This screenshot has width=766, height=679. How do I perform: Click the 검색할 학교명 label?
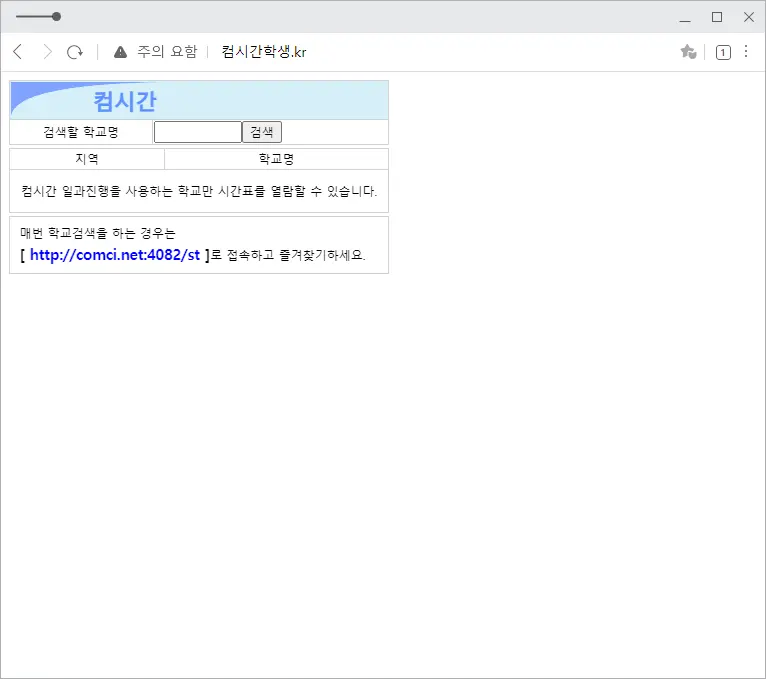pyautogui.click(x=81, y=132)
